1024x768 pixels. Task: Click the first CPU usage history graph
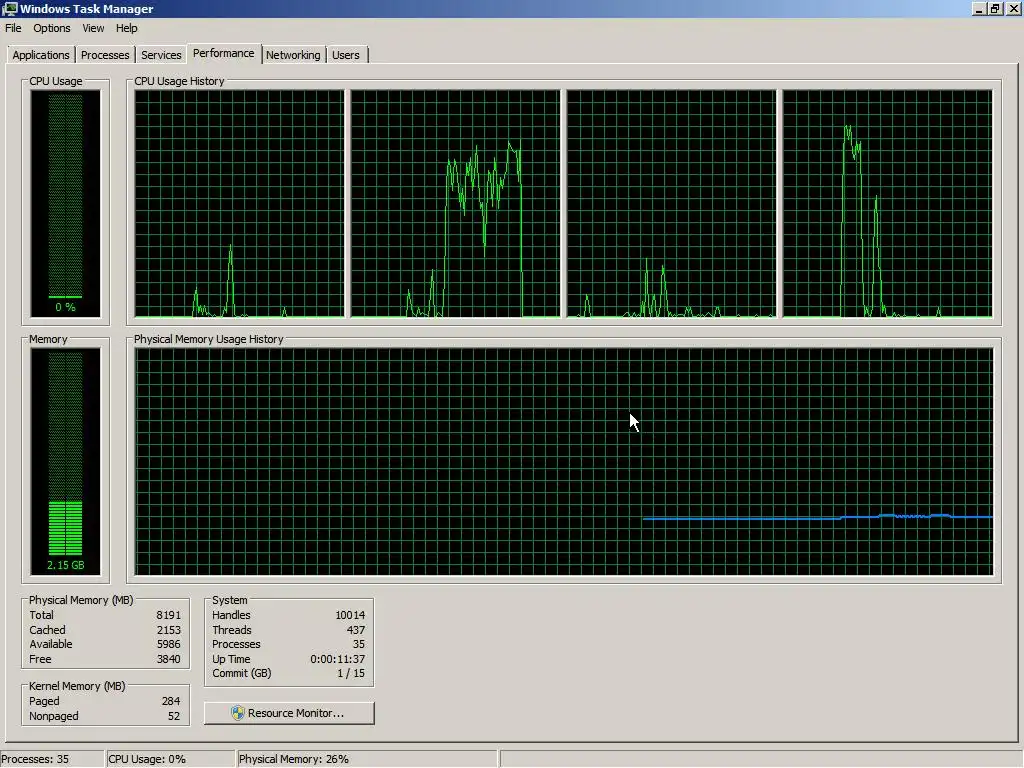pyautogui.click(x=239, y=203)
